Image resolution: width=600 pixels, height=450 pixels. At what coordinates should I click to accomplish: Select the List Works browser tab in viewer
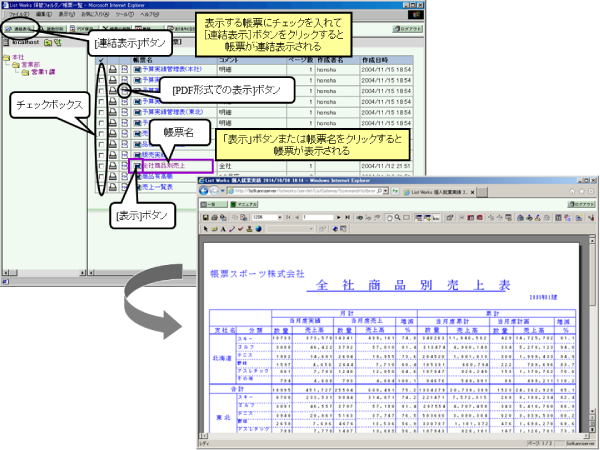(x=438, y=192)
